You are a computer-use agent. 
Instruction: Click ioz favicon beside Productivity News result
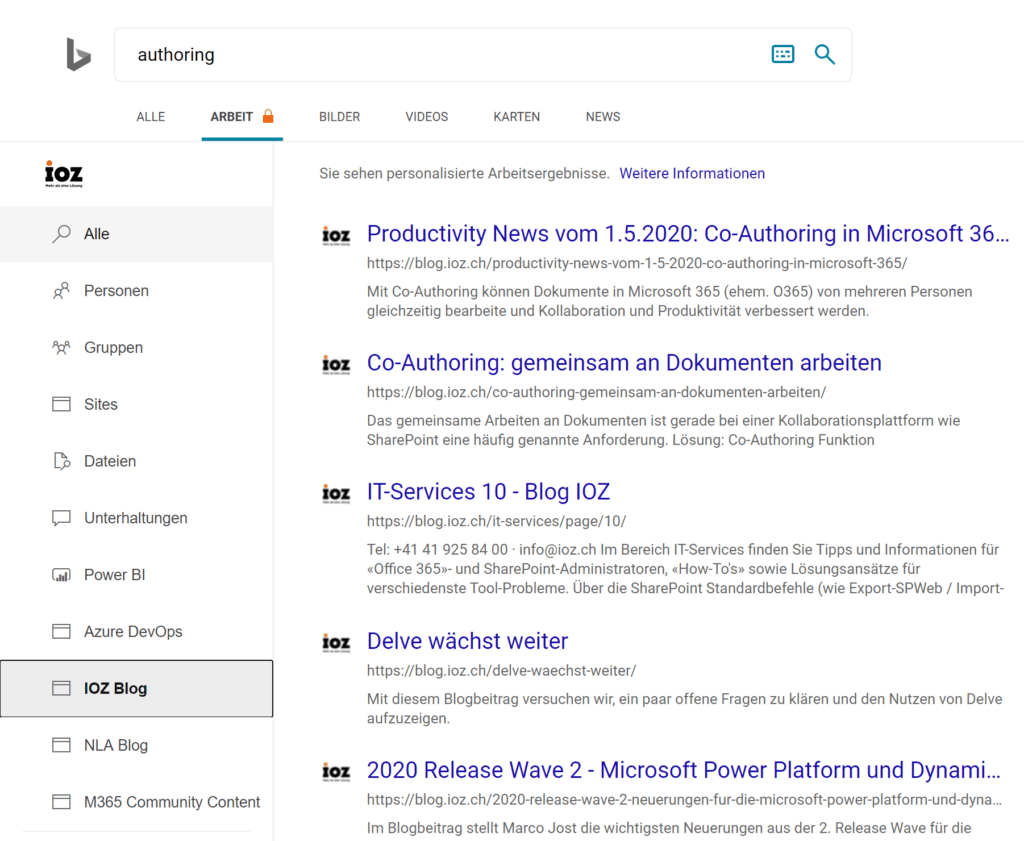[336, 236]
